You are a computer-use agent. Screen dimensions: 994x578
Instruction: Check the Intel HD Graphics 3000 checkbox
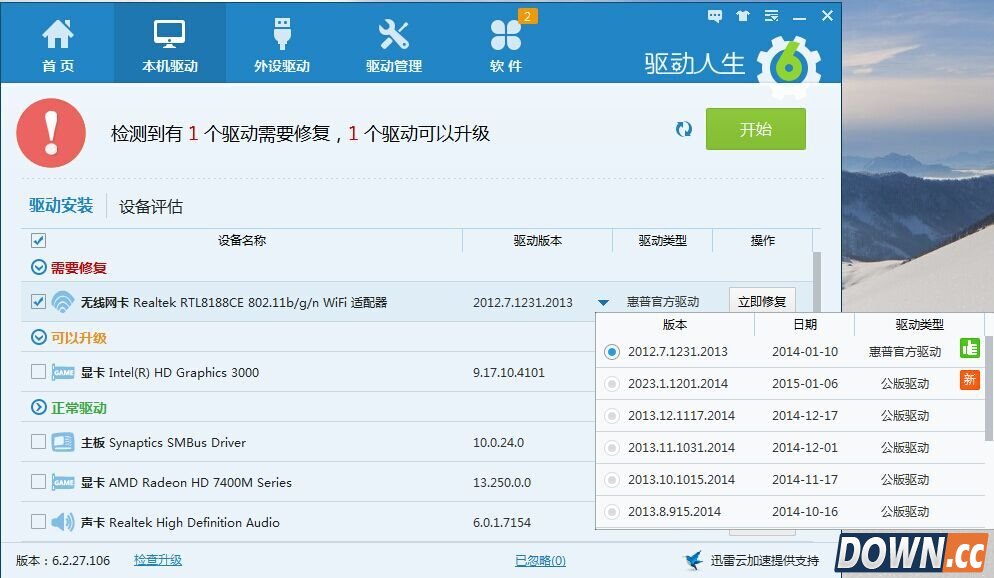tap(38, 372)
